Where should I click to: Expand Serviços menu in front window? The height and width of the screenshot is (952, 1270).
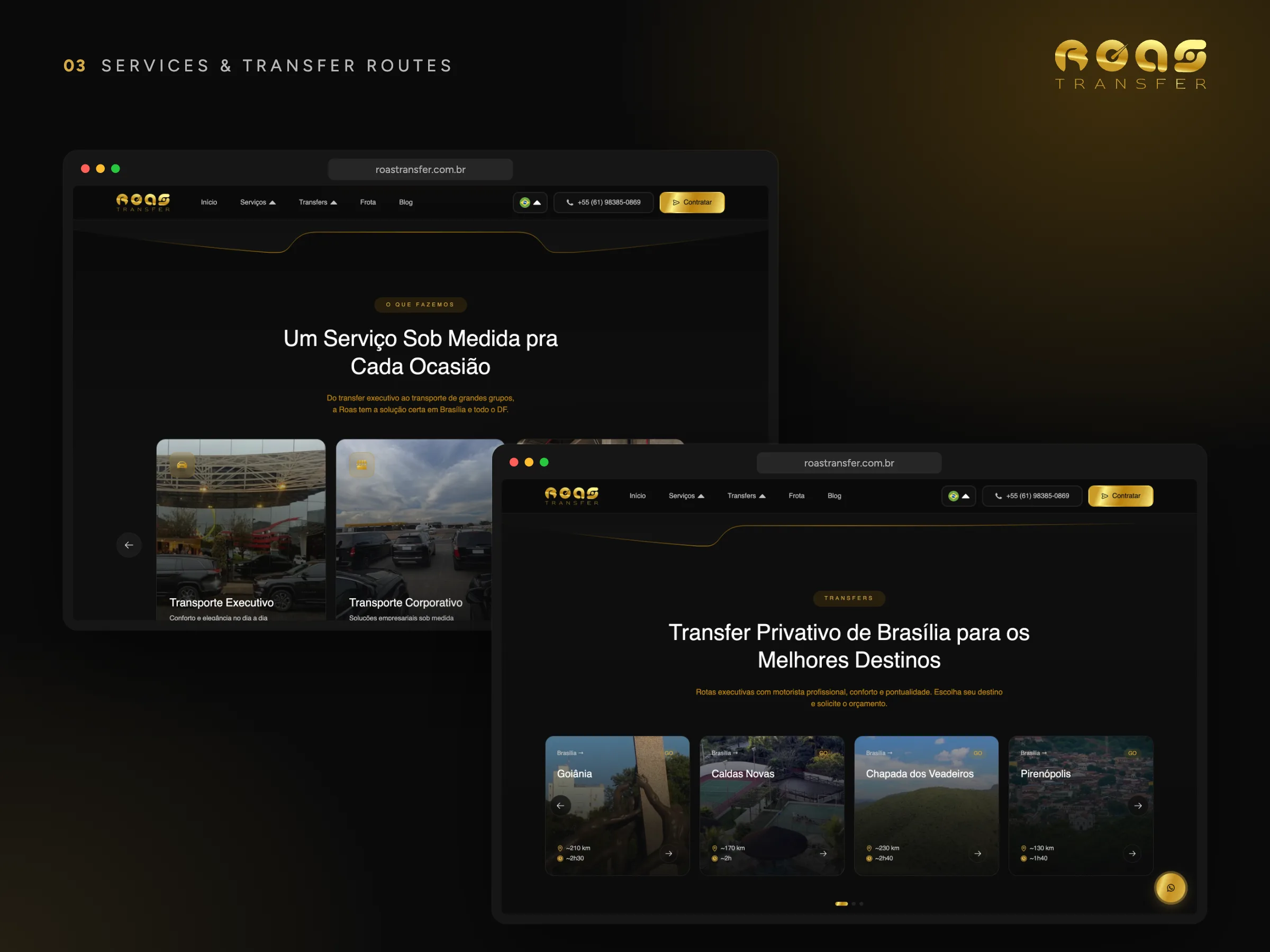pyautogui.click(x=686, y=496)
